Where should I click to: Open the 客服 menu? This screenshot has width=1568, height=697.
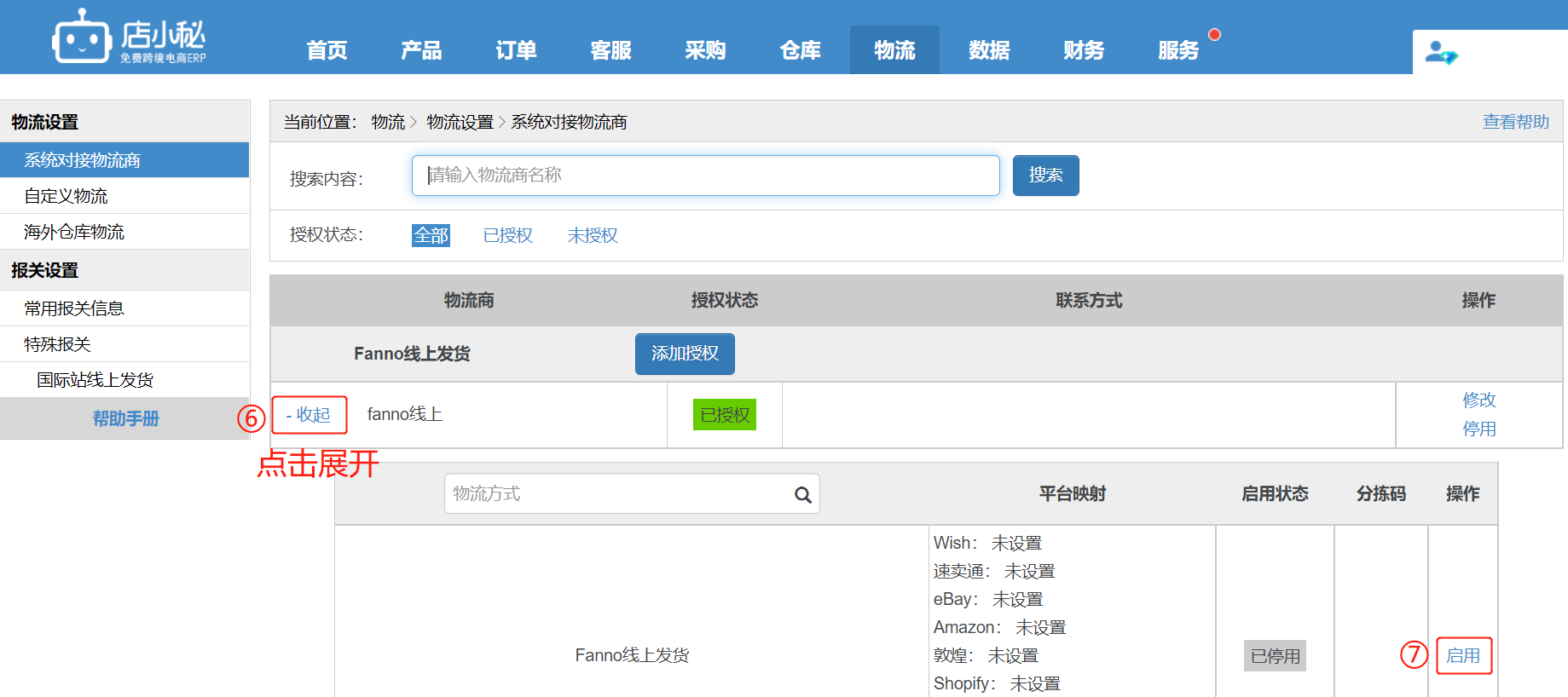pos(610,50)
